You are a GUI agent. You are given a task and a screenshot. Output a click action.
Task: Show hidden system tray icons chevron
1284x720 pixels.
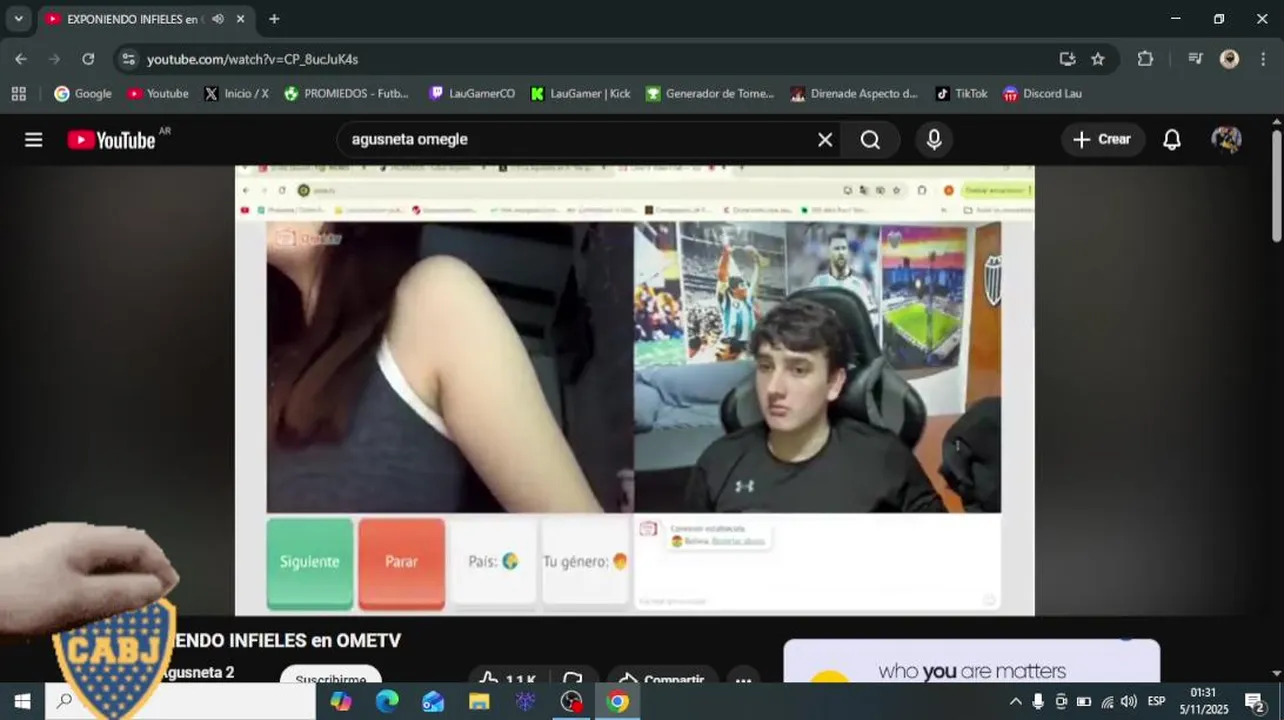(1016, 701)
